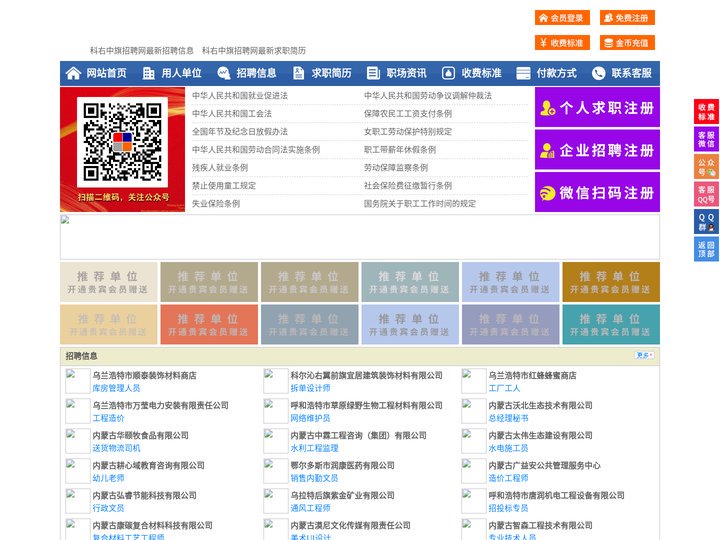Open the 招投标专员 job link
This screenshot has width=720, height=540.
508,508
